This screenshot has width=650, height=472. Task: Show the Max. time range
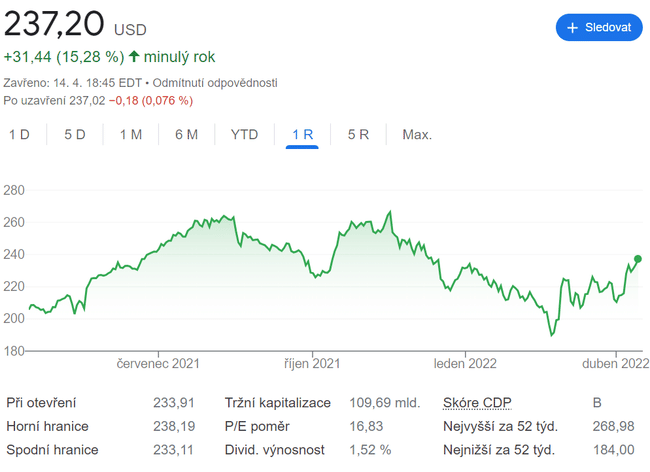(x=416, y=134)
